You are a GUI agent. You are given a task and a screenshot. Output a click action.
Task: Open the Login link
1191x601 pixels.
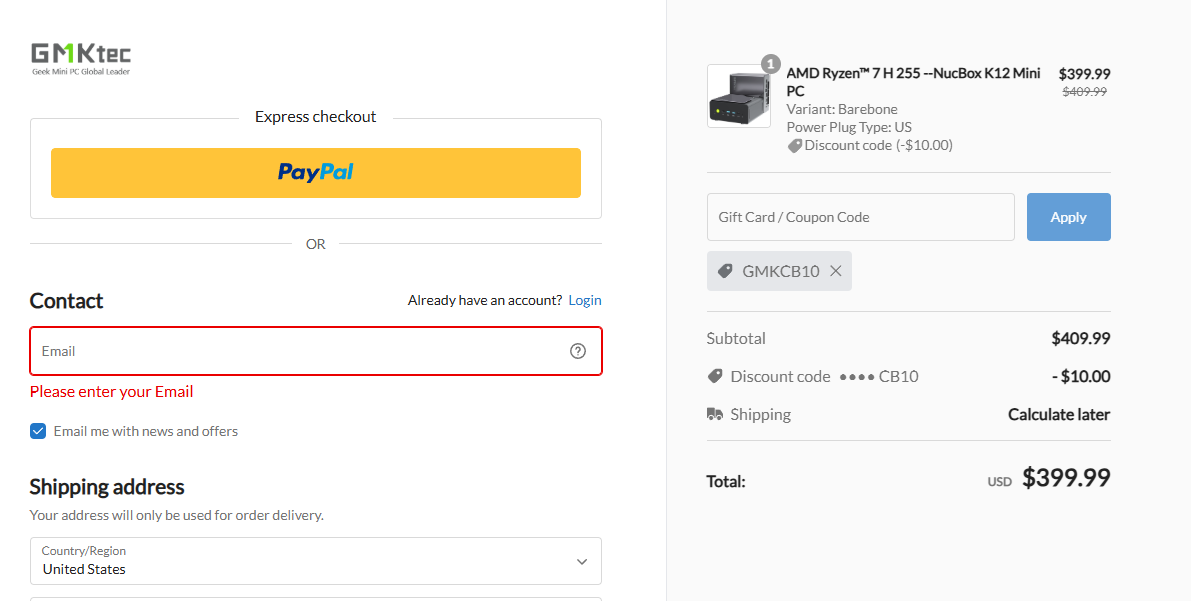pos(585,300)
